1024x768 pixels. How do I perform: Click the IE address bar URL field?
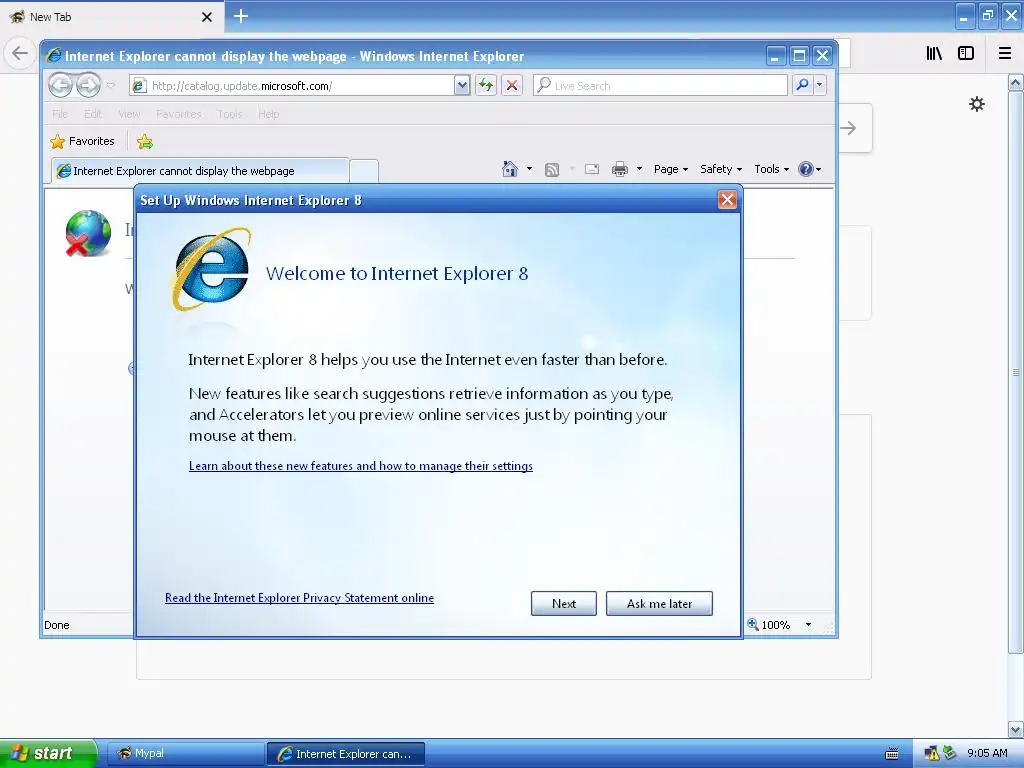pos(292,86)
